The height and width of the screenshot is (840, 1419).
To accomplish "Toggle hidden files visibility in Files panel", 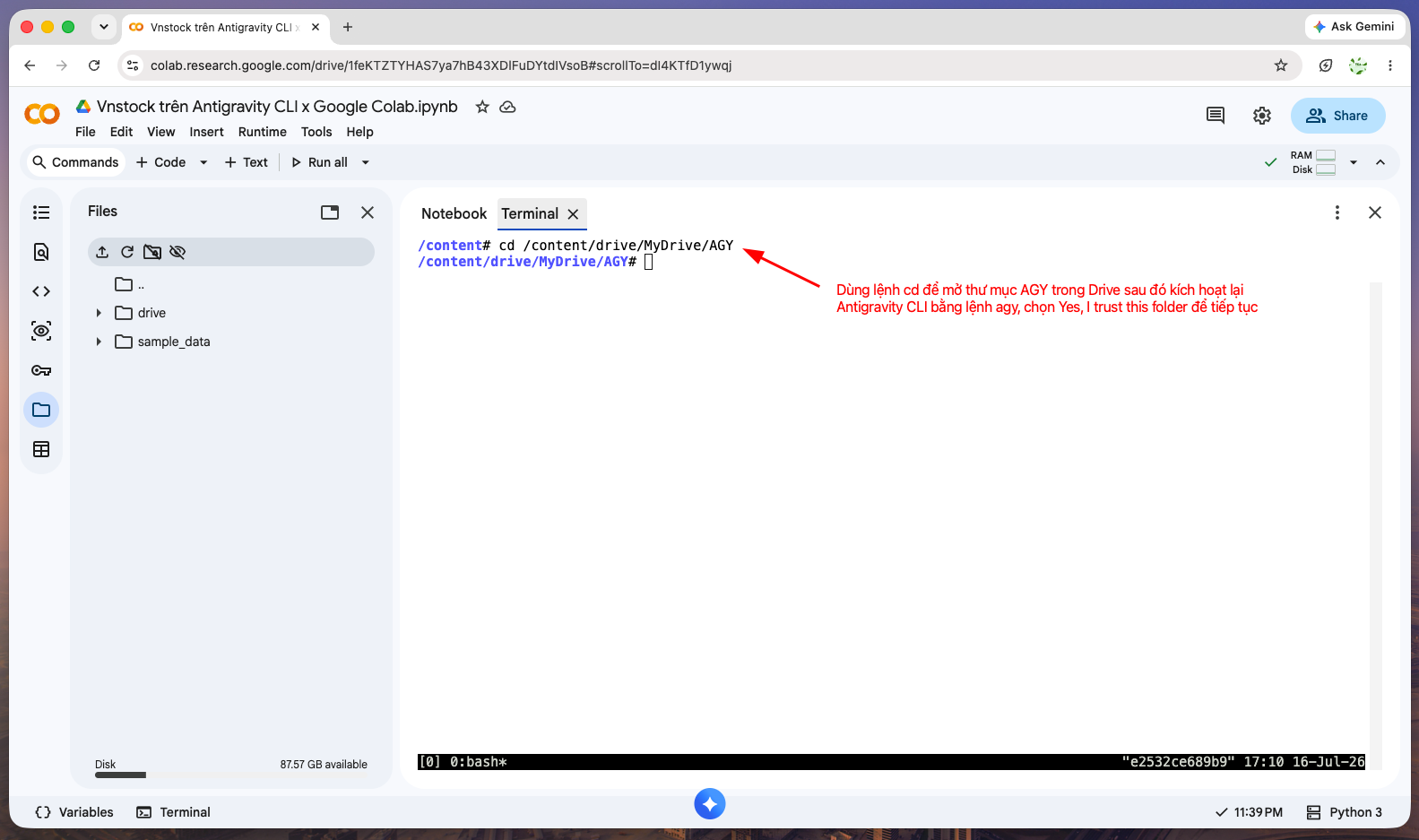I will point(177,252).
